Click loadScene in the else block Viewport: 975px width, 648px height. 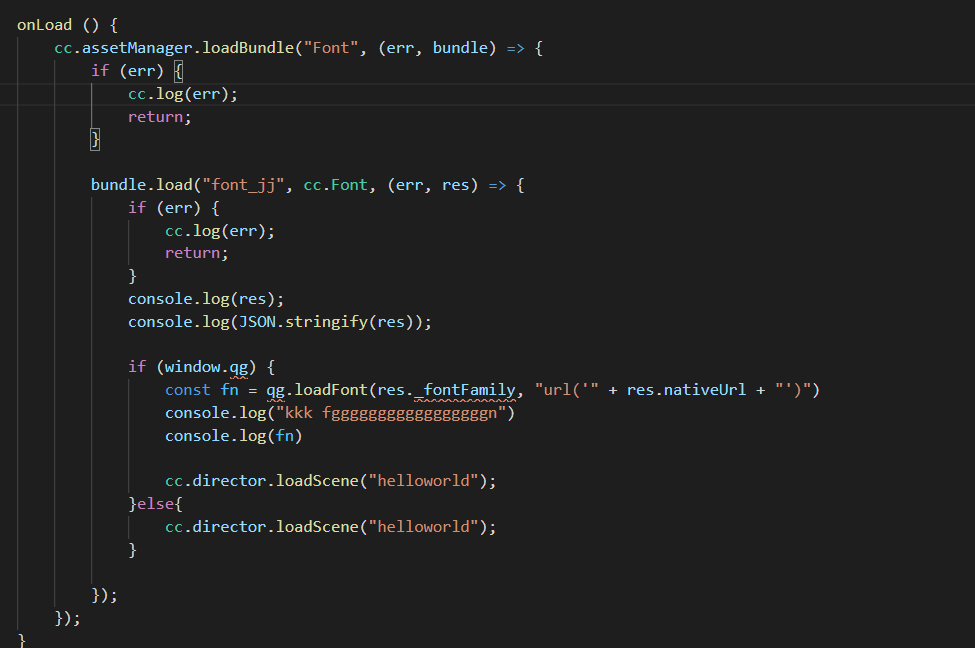pos(317,527)
